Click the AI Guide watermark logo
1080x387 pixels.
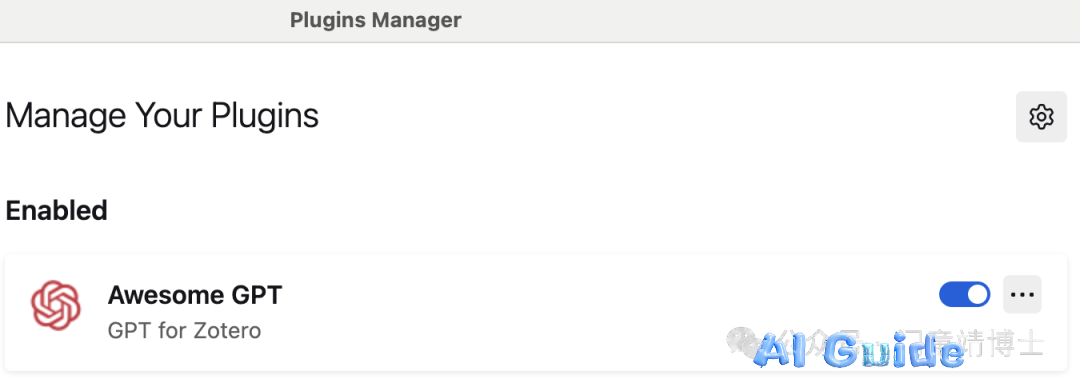coord(859,351)
